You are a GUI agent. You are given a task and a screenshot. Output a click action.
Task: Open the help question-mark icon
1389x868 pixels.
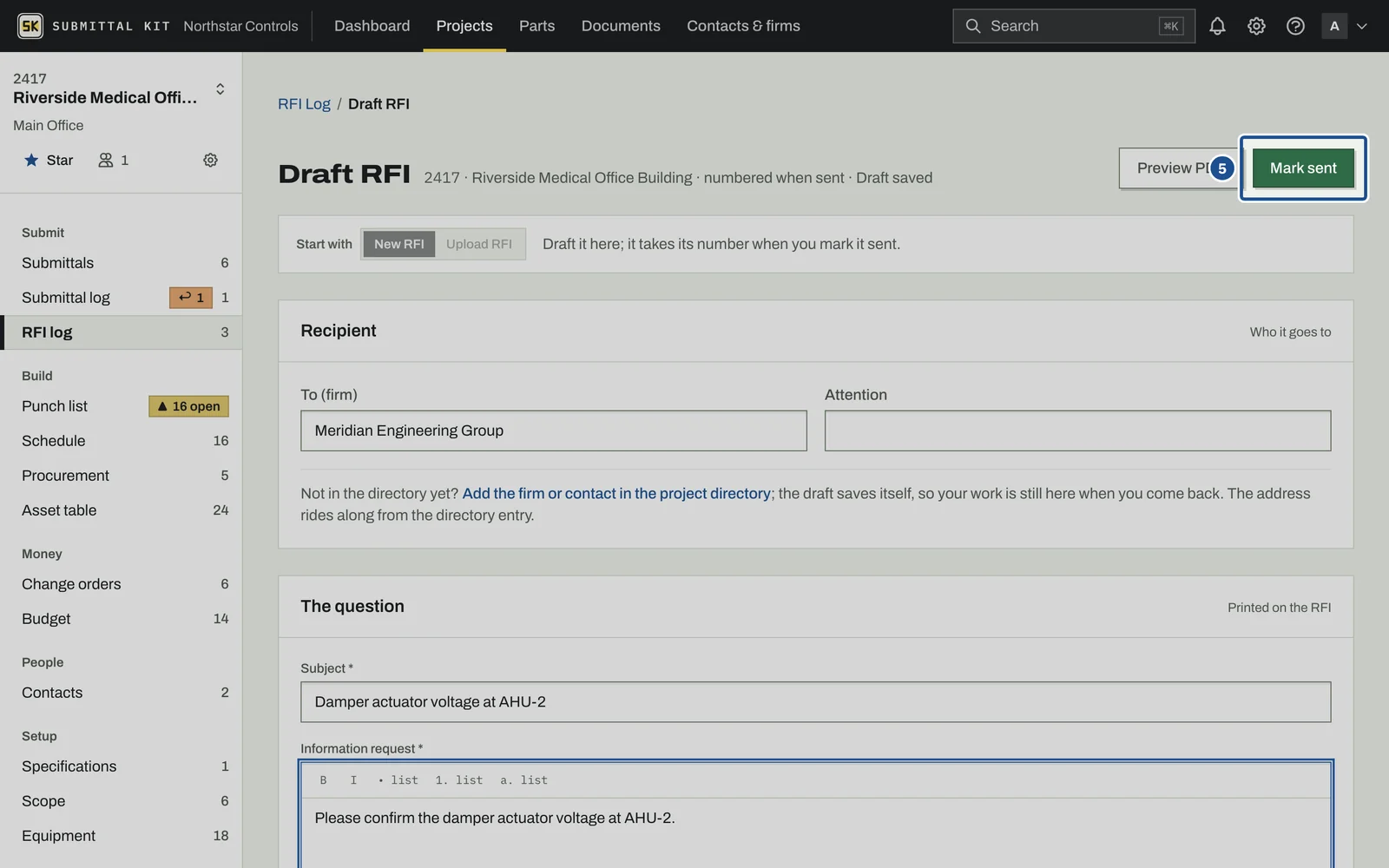pos(1295,26)
